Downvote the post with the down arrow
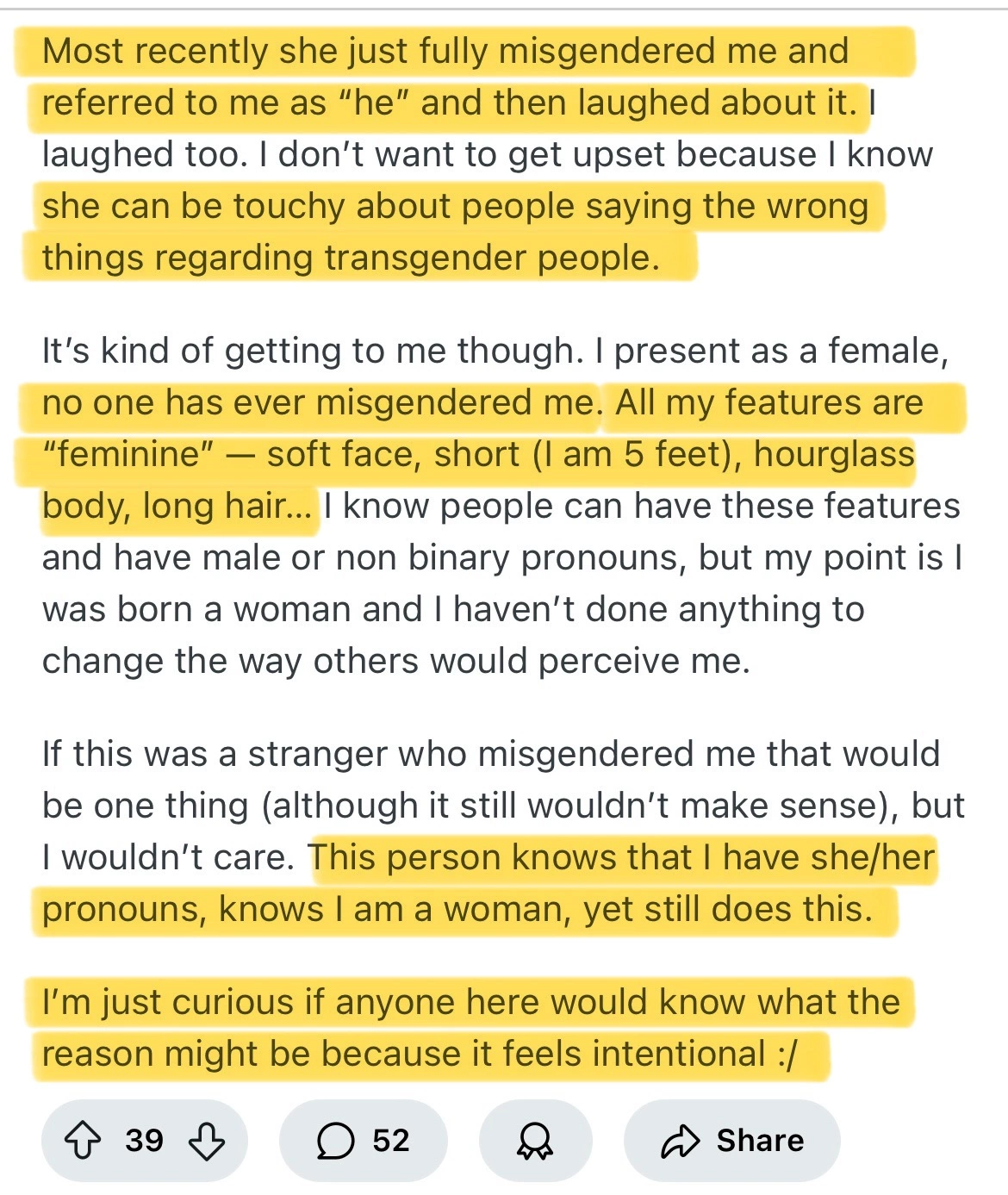Viewport: 1008px width, 1195px height. (x=207, y=1141)
